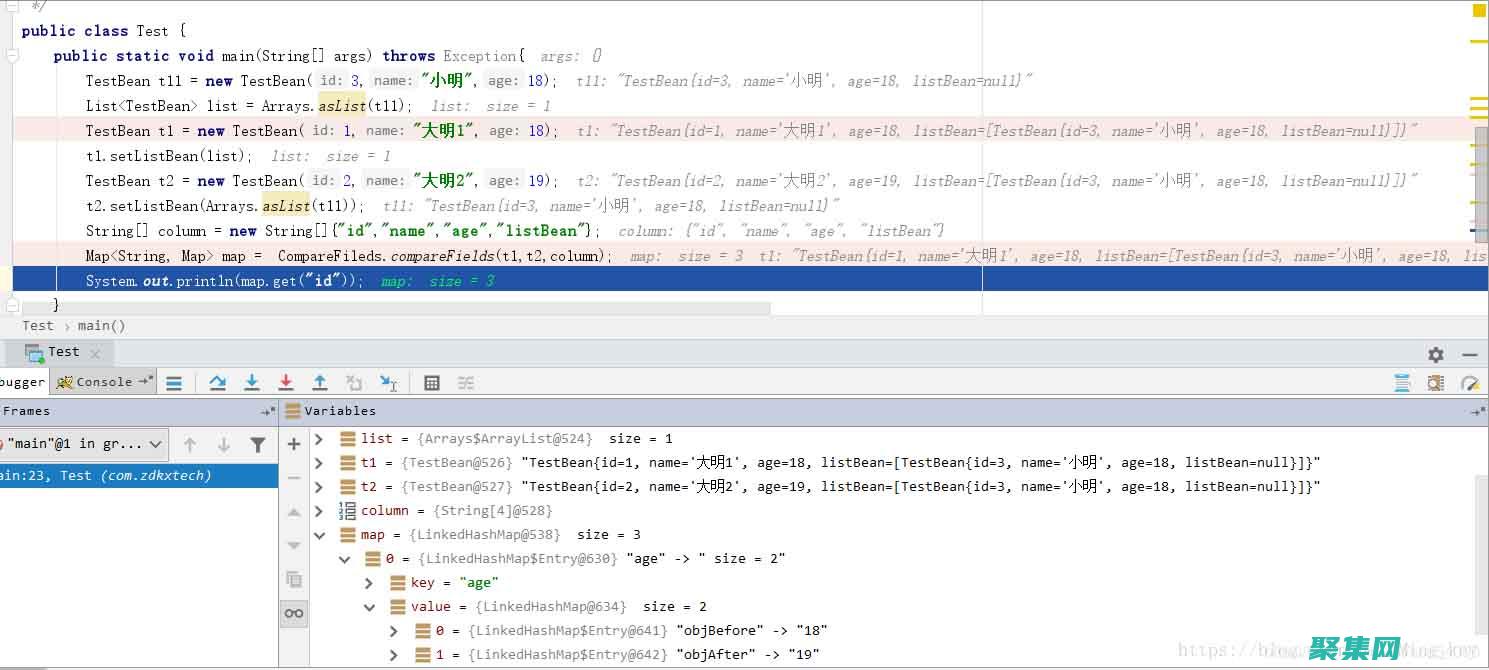The image size is (1489, 670).
Task: Expand the t1 variable node
Action: [319, 463]
